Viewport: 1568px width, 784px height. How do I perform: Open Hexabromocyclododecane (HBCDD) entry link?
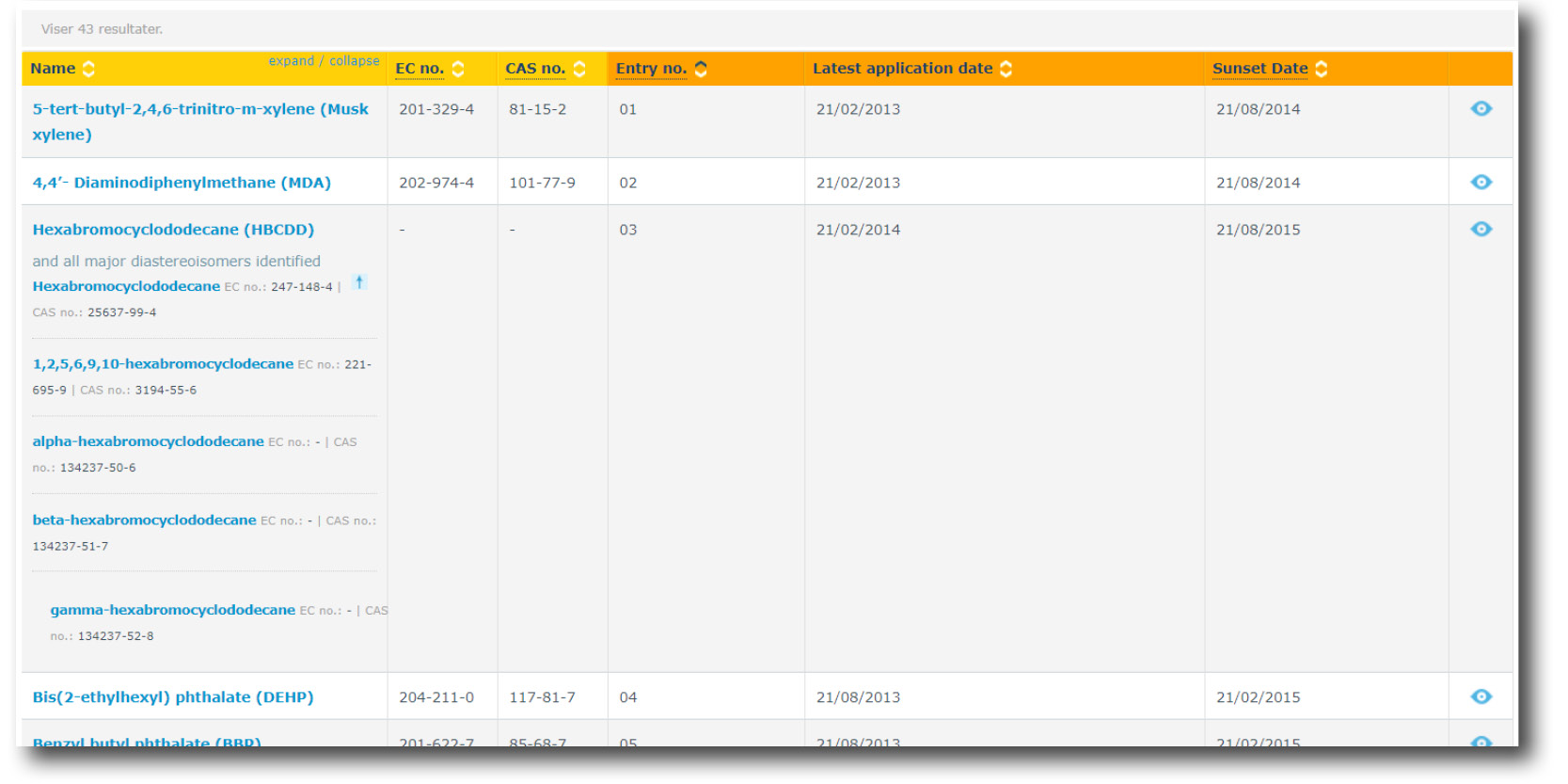[x=173, y=230]
